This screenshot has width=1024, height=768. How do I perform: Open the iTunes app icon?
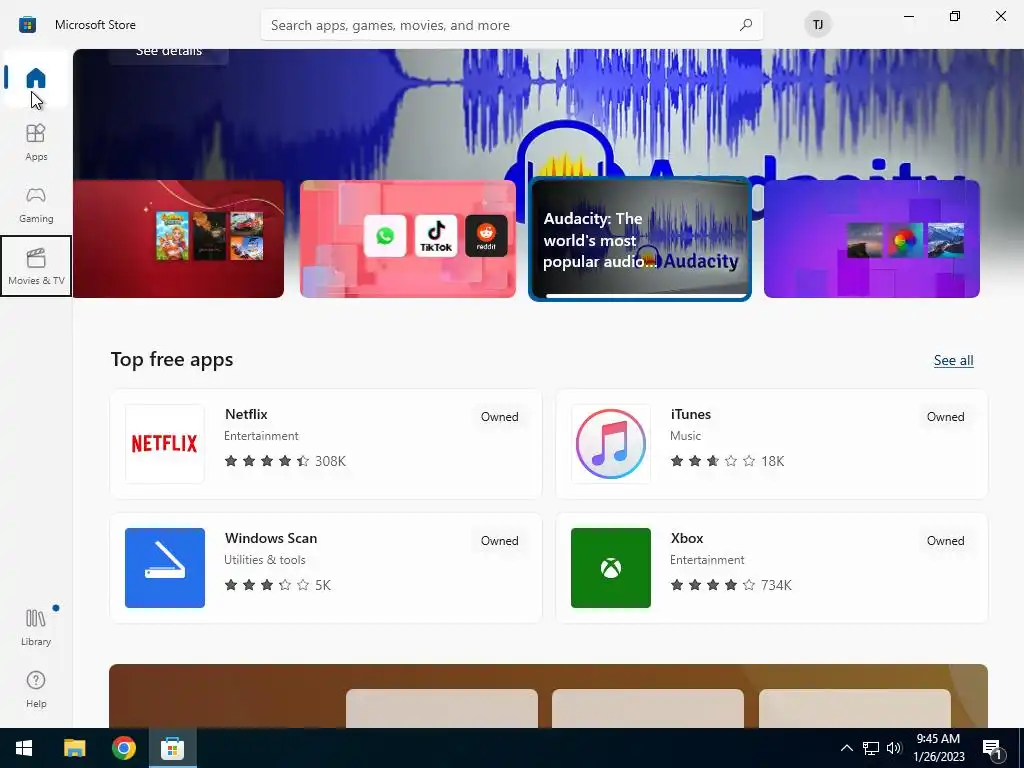pos(611,444)
